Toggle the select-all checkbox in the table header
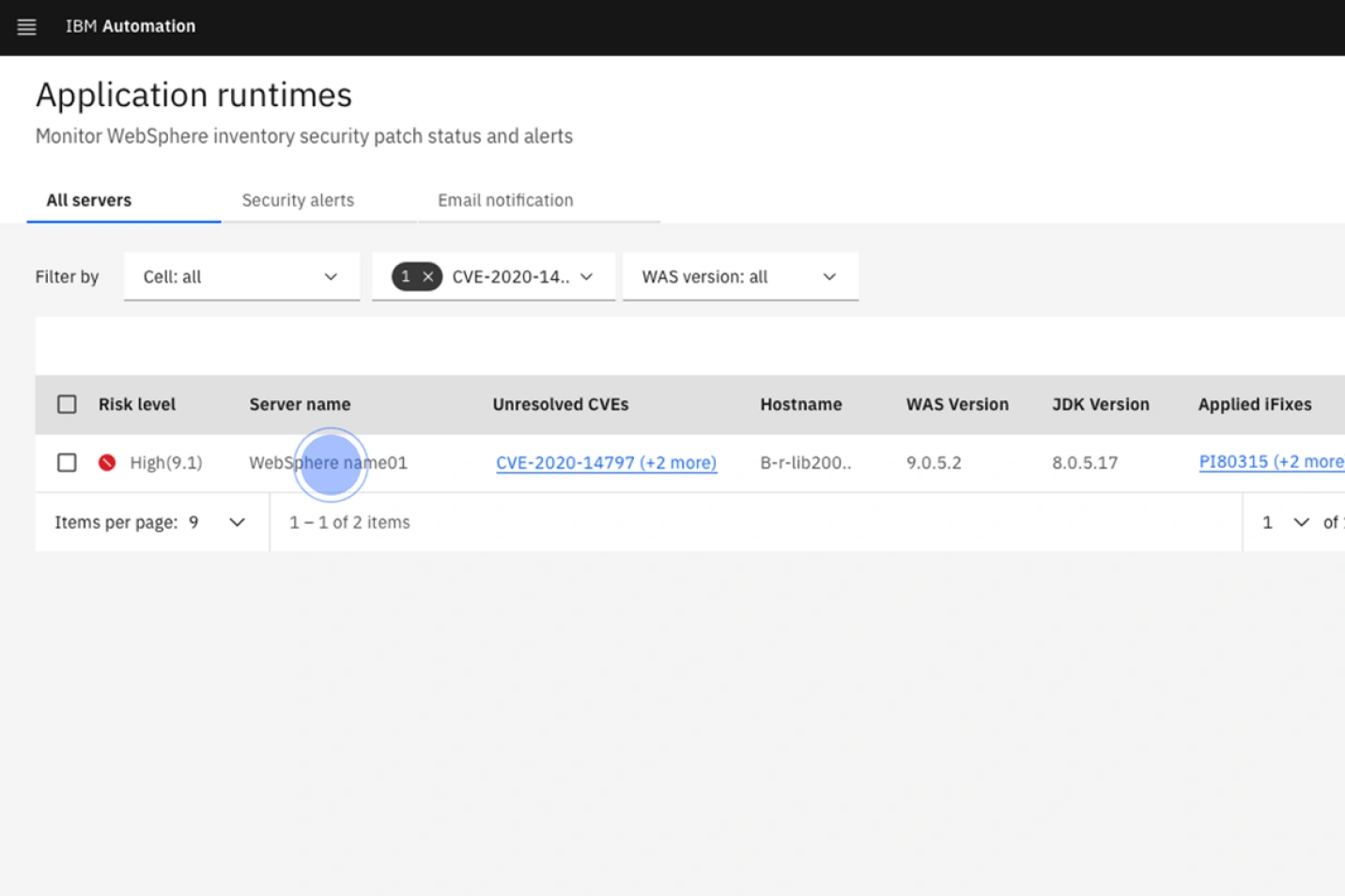This screenshot has height=896, width=1345. 67,404
